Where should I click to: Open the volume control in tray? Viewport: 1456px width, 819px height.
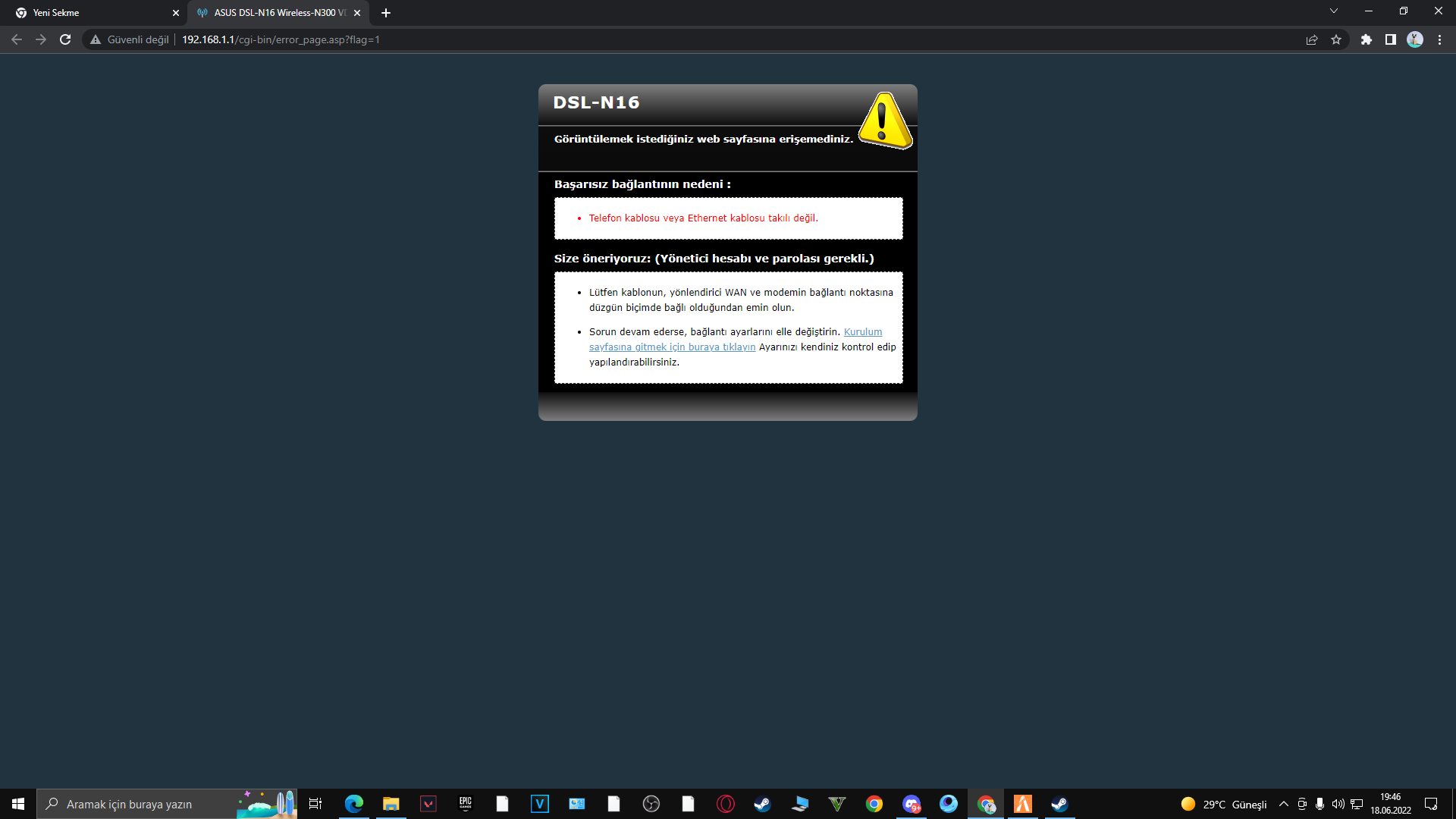coord(1338,804)
